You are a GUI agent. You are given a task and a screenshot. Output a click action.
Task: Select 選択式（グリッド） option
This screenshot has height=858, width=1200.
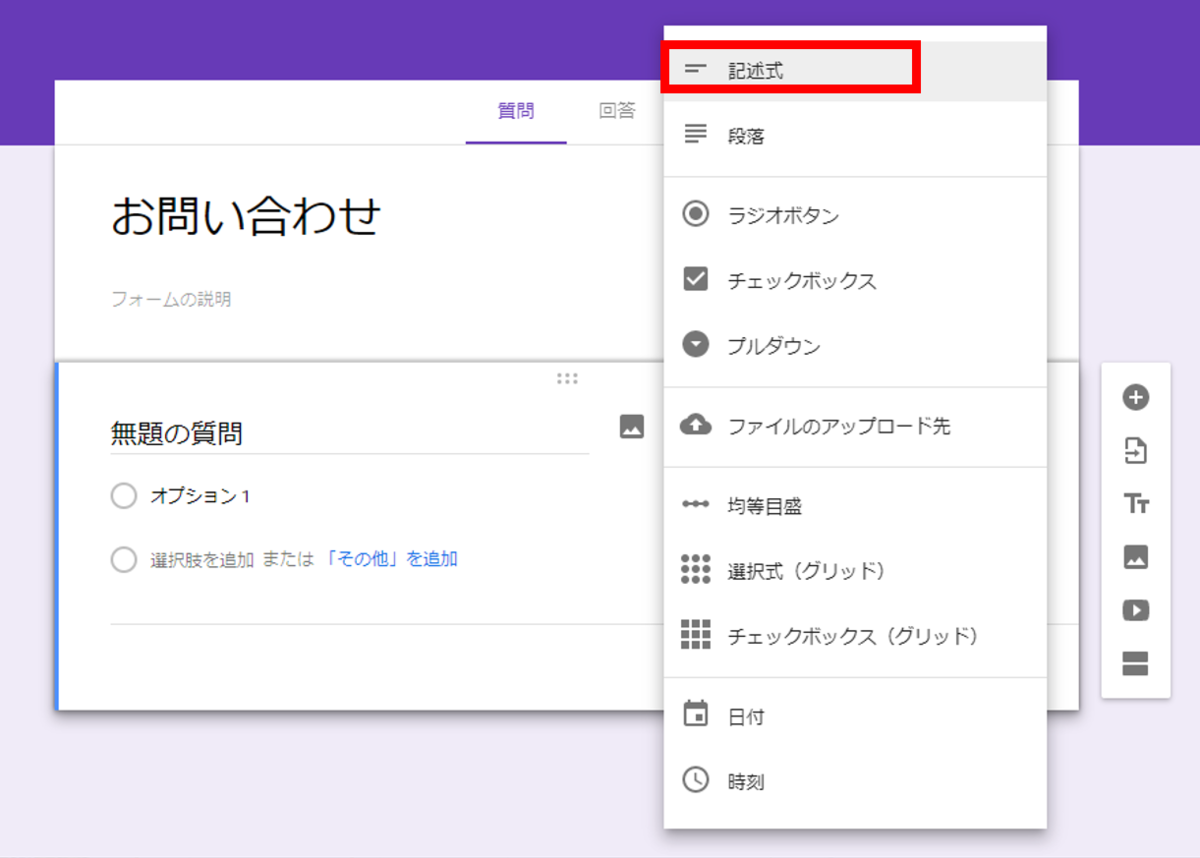click(x=855, y=571)
